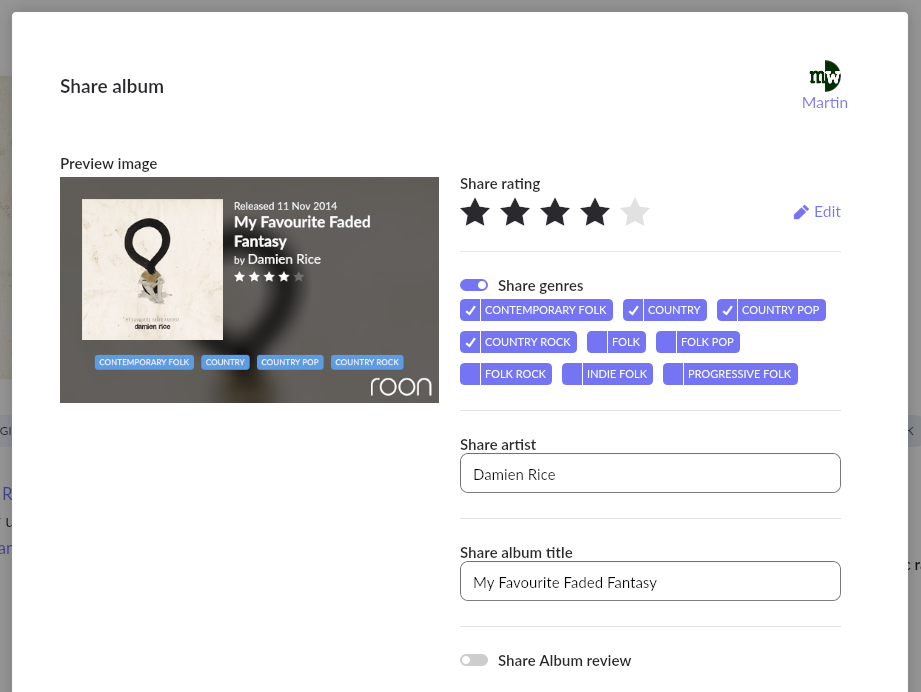The width and height of the screenshot is (921, 692).
Task: Click the second star in Share rating
Action: point(515,212)
